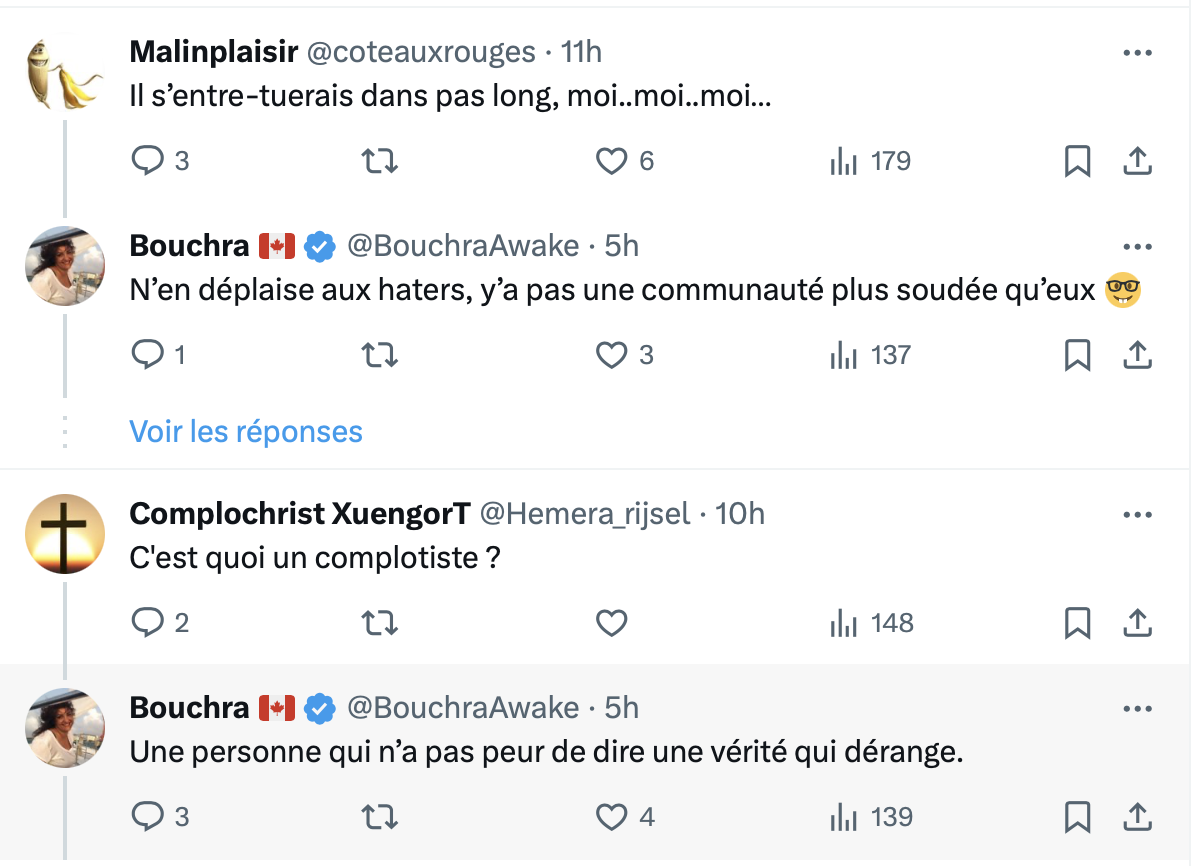Viewport: 1194px width, 866px height.
Task: Bookmark Malinplaisir's tweet
Action: click(1077, 161)
